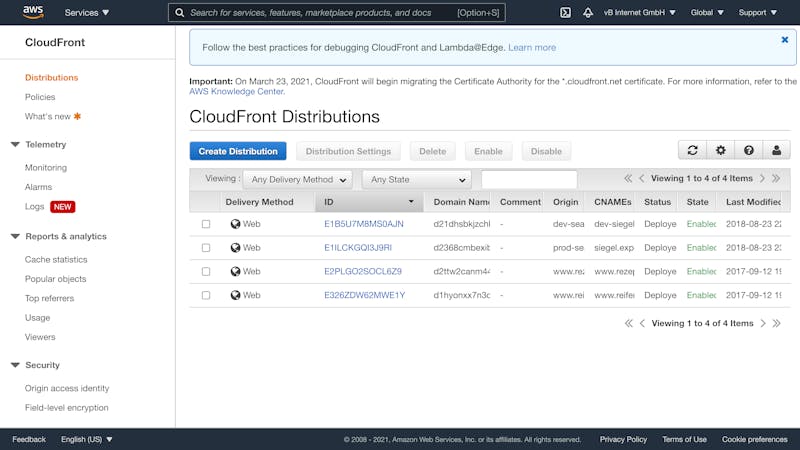Go to last page in top pager

pos(776,179)
